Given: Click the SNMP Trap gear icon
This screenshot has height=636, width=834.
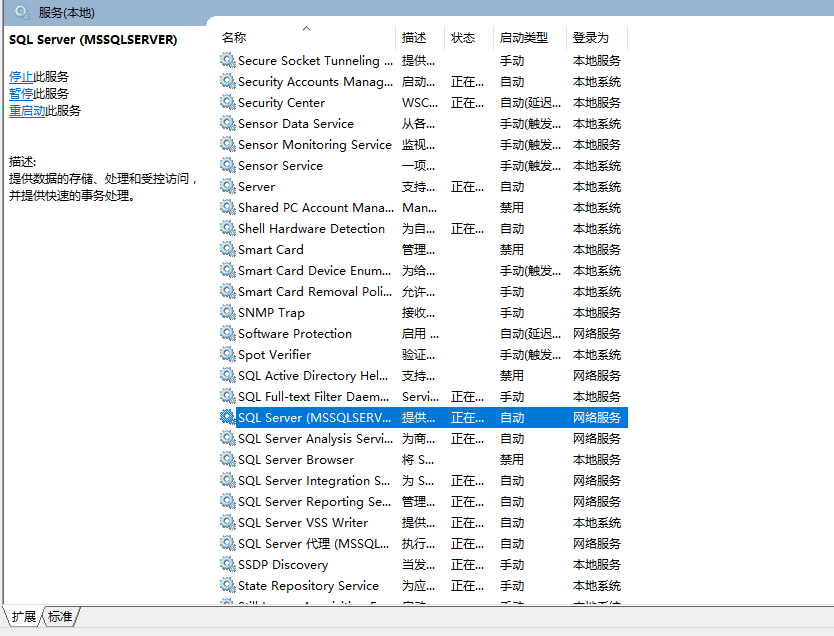Looking at the screenshot, I should coord(228,312).
